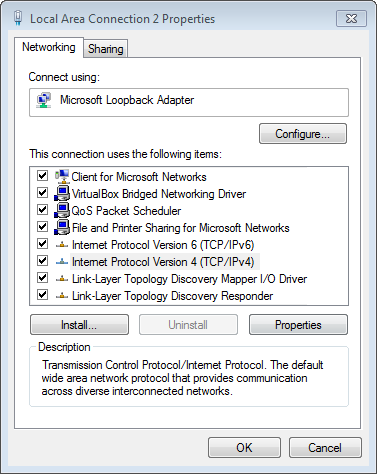The height and width of the screenshot is (474, 377).
Task: Click the Microsoft Loopback Adapter icon
Action: [44, 100]
